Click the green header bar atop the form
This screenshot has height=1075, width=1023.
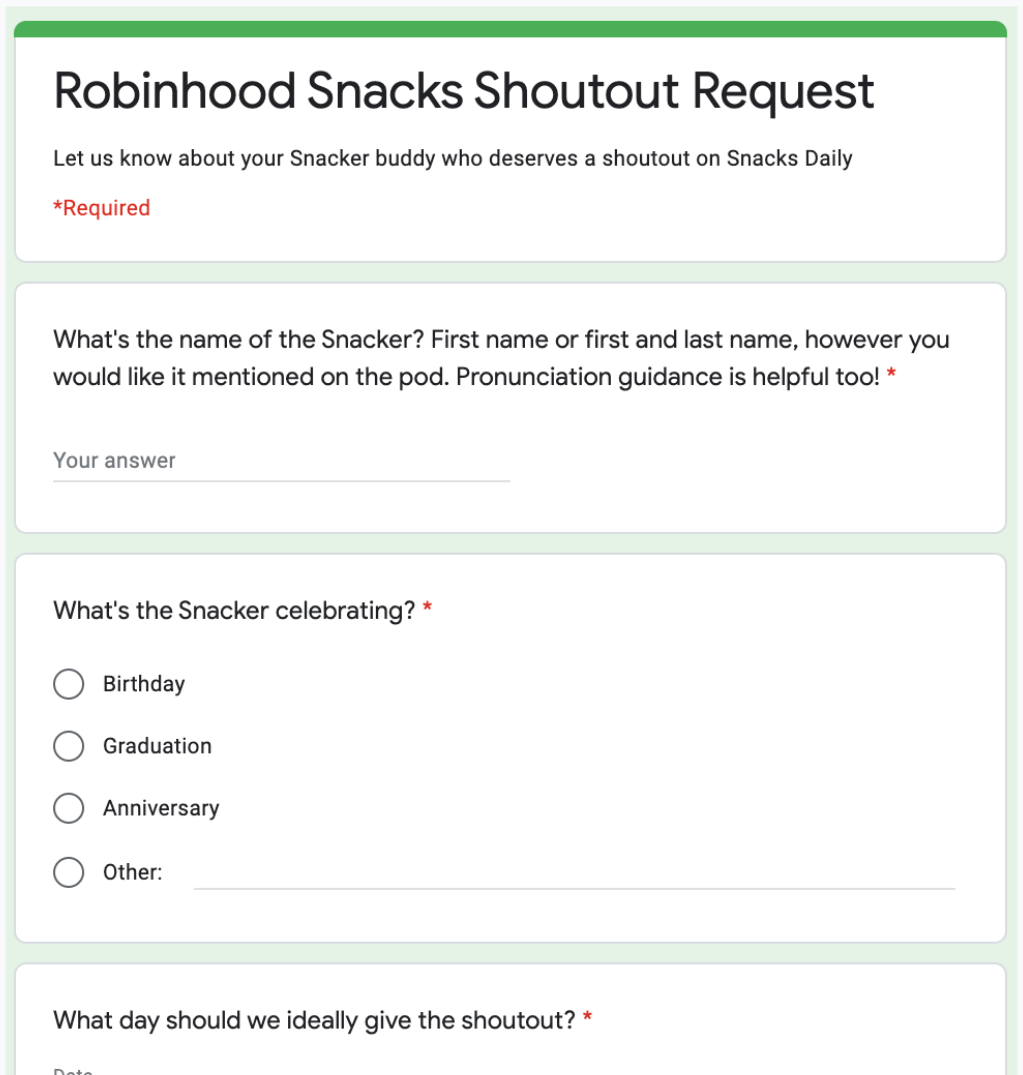coord(510,29)
